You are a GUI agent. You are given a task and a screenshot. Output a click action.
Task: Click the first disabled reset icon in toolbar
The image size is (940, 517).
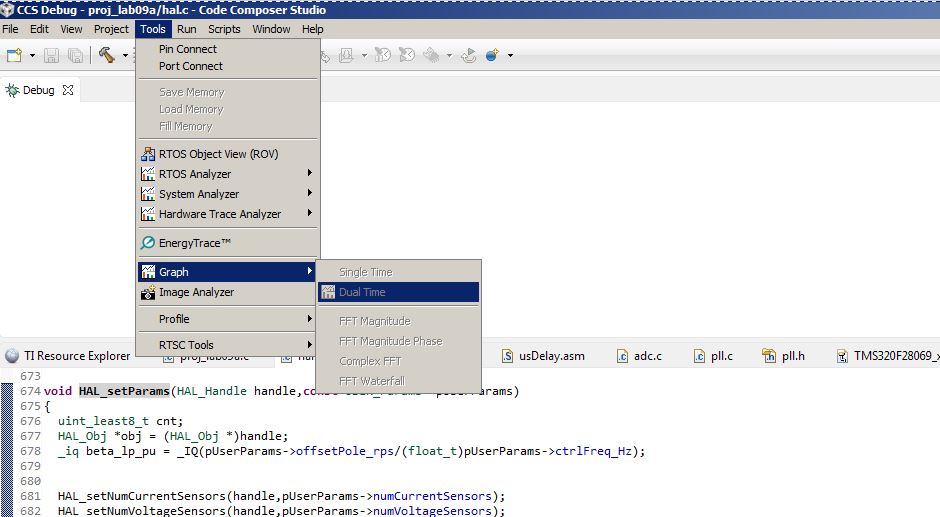tap(382, 55)
